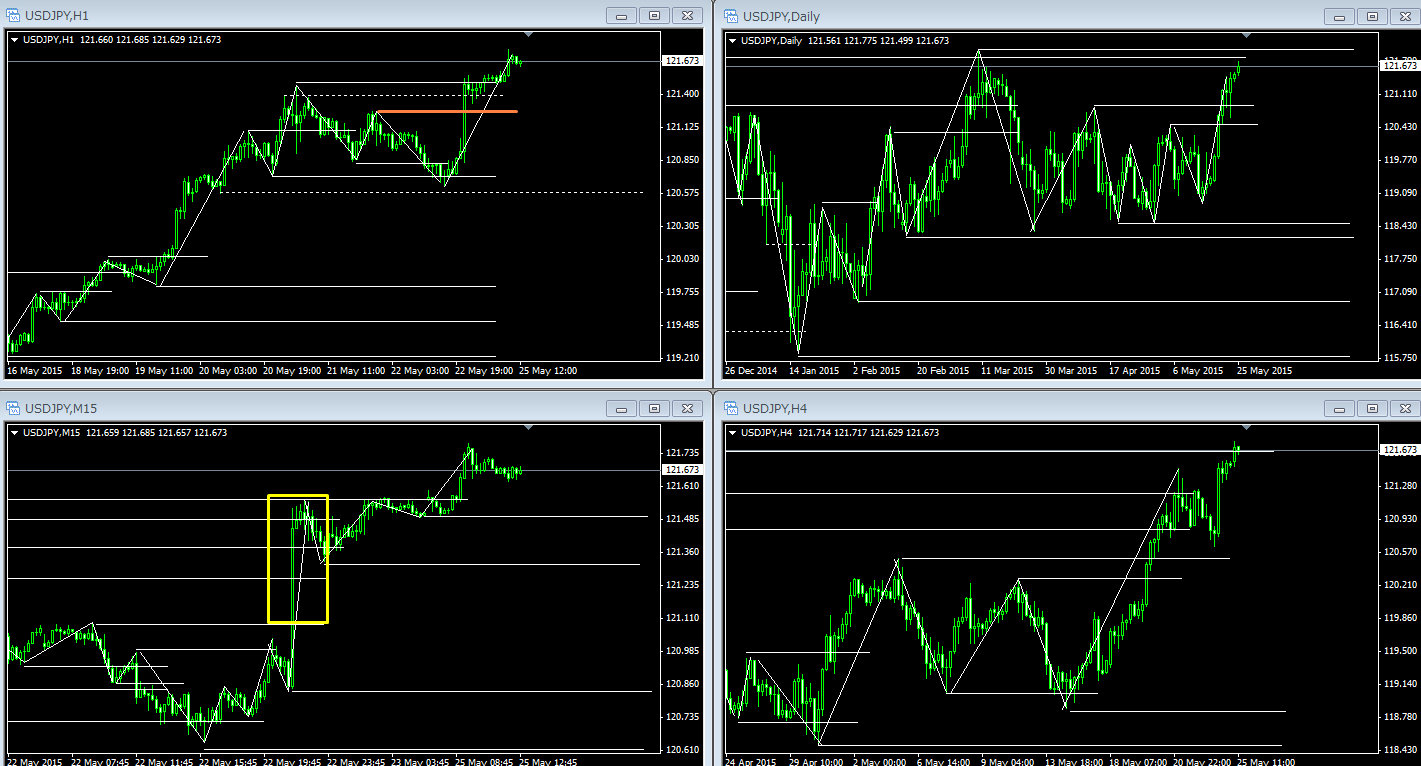
Task: Click the 121.673 price label on H4 chart
Action: pyautogui.click(x=1398, y=450)
